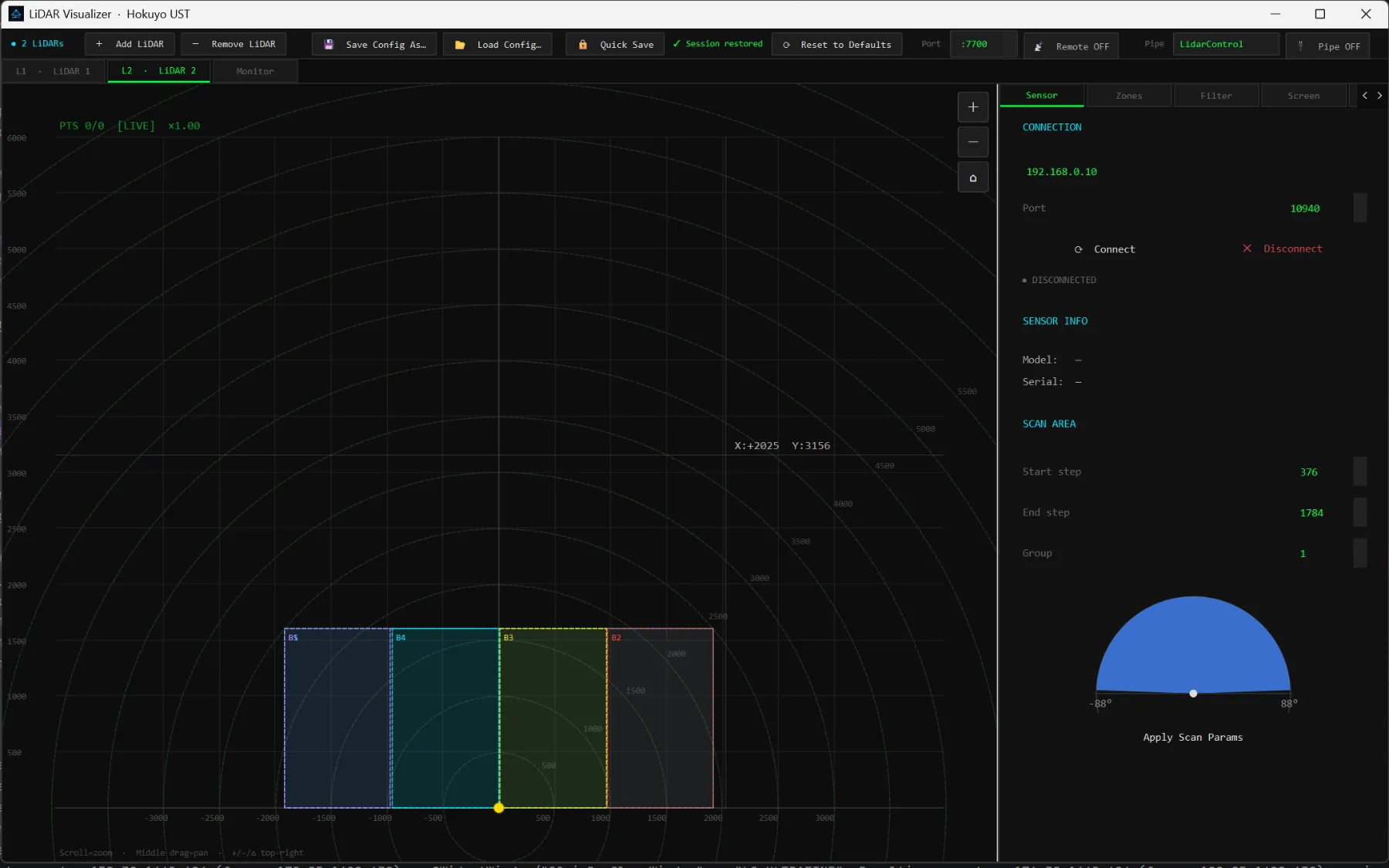This screenshot has width=1389, height=868.
Task: Adjust the Port value stepper
Action: [1360, 208]
